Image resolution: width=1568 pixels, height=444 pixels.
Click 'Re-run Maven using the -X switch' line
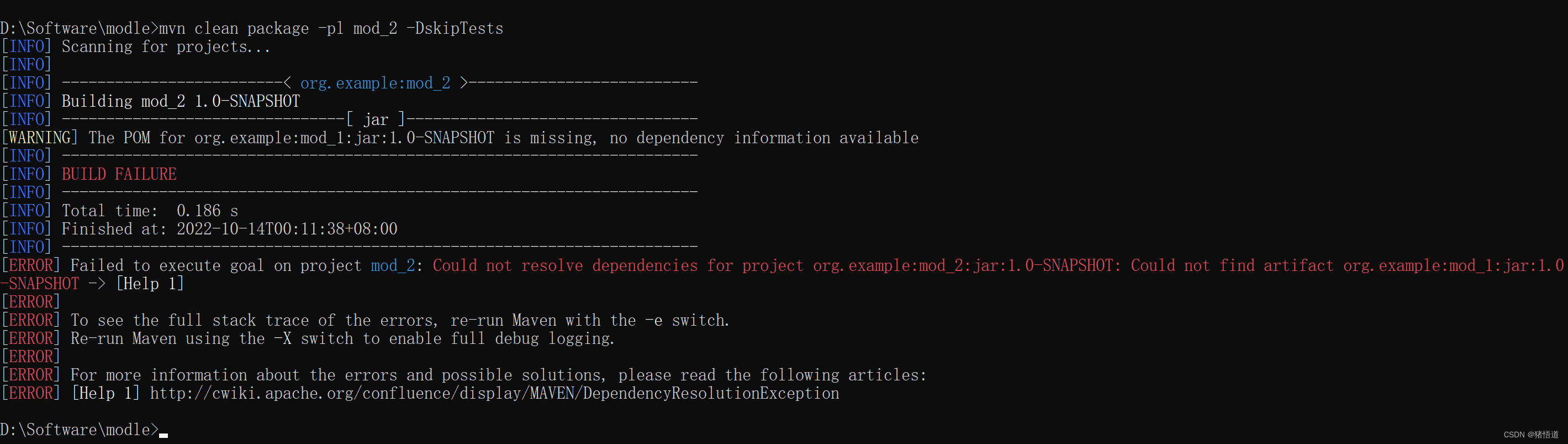pyautogui.click(x=342, y=339)
